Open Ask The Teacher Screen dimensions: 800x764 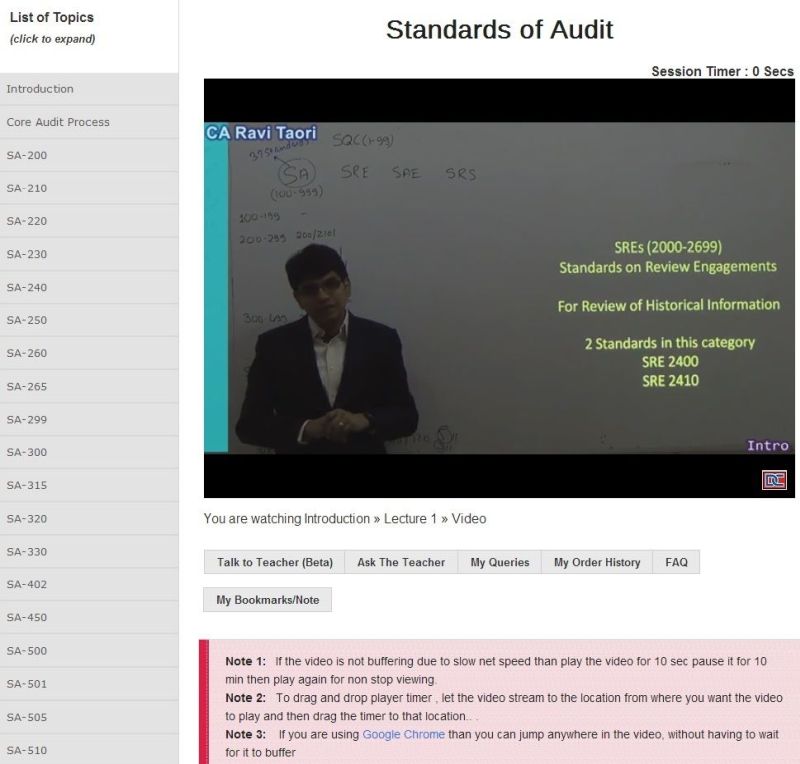pyautogui.click(x=401, y=562)
